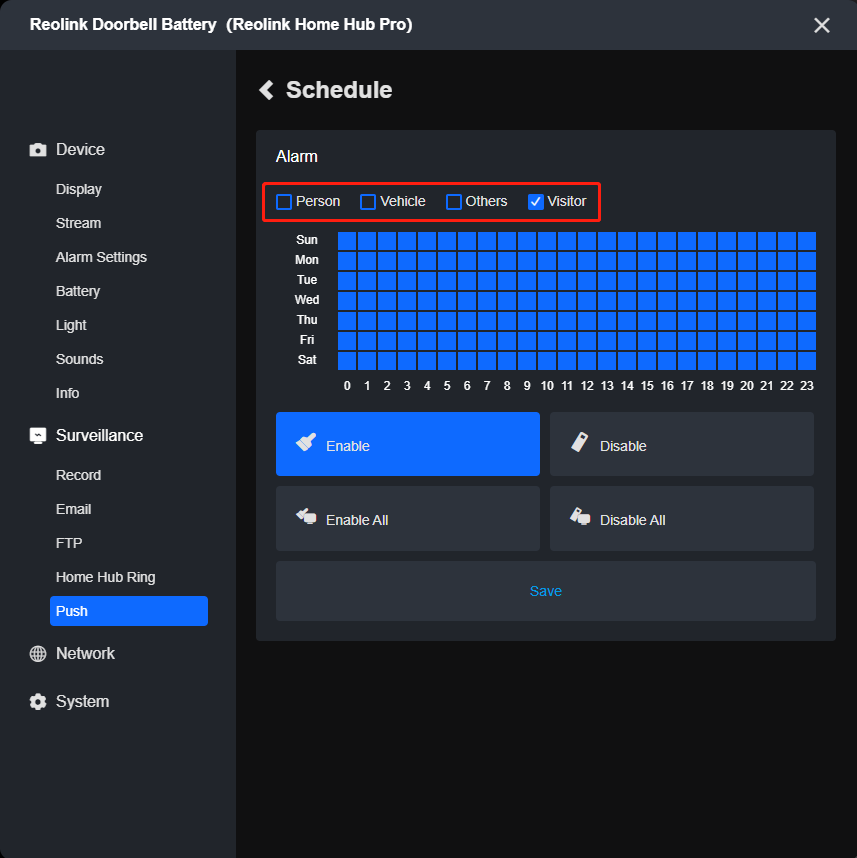This screenshot has width=857, height=858.
Task: Click the Sat row label
Action: tap(307, 360)
